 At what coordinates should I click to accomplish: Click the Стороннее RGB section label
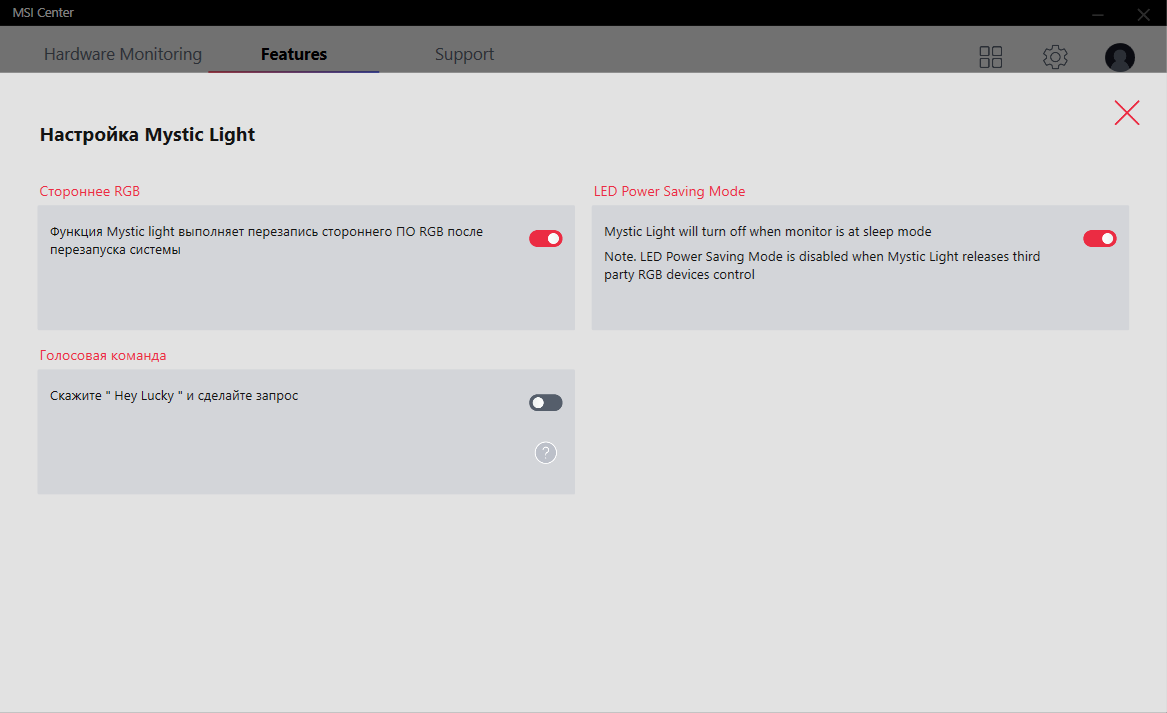click(89, 191)
